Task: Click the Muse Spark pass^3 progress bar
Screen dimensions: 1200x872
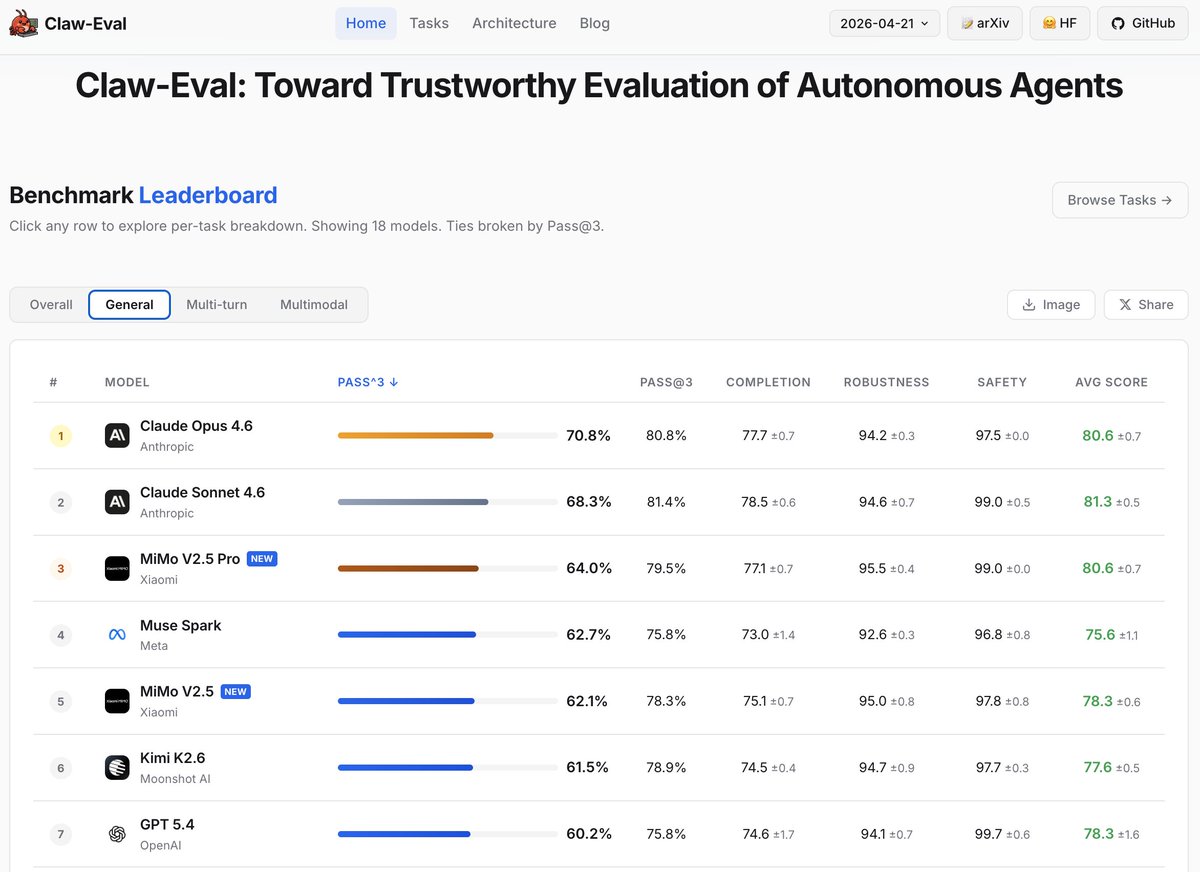Action: tap(448, 635)
